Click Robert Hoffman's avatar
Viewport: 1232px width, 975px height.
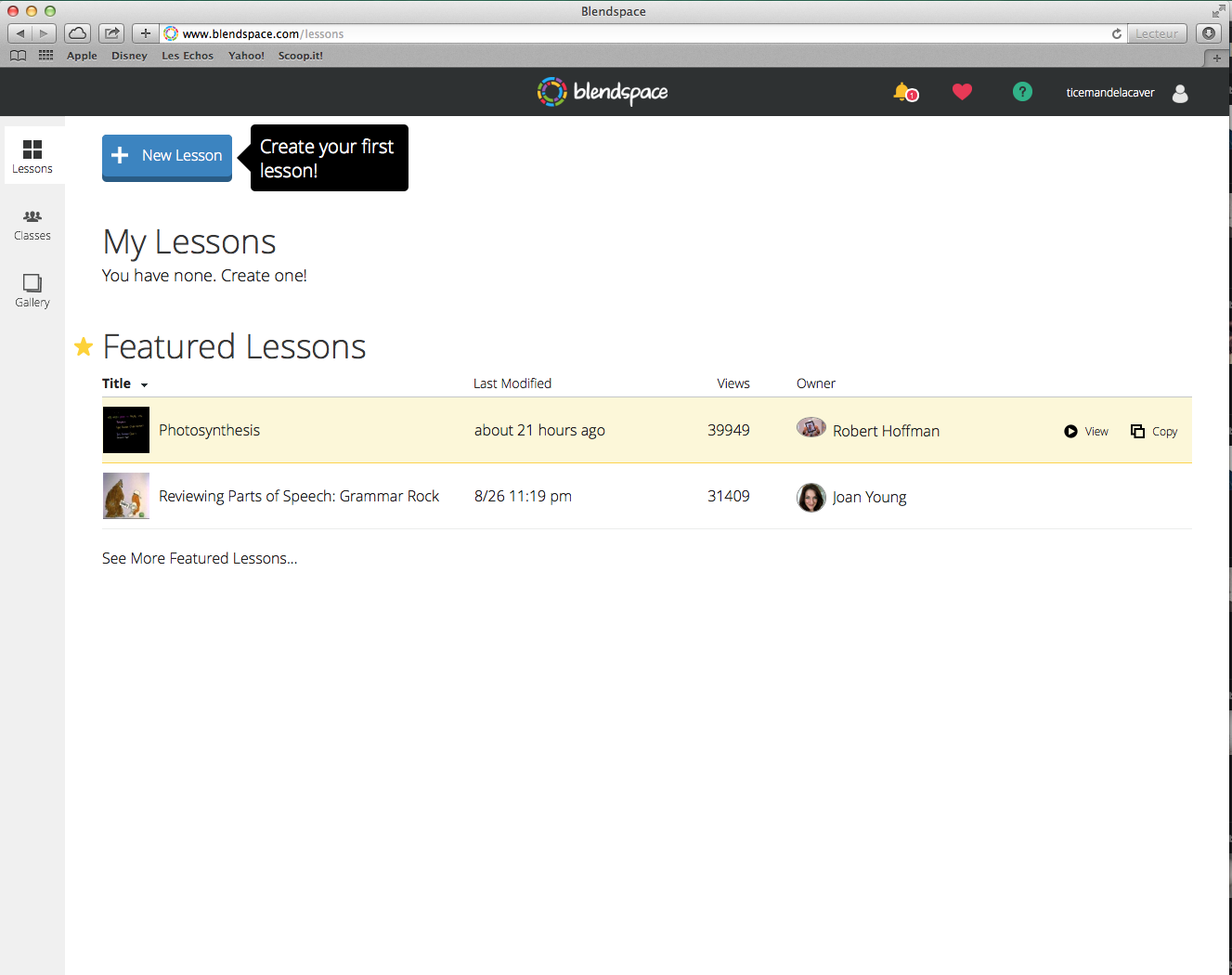[x=811, y=428]
